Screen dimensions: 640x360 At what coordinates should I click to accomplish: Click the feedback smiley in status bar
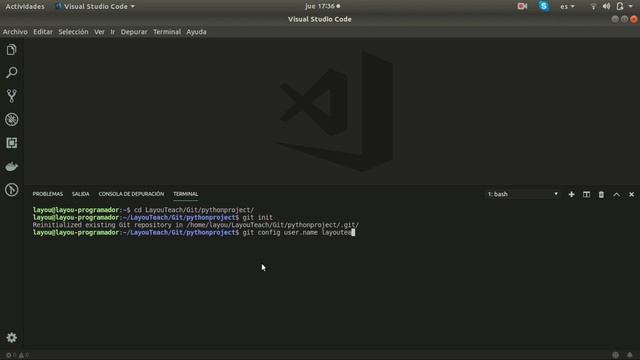coord(616,355)
